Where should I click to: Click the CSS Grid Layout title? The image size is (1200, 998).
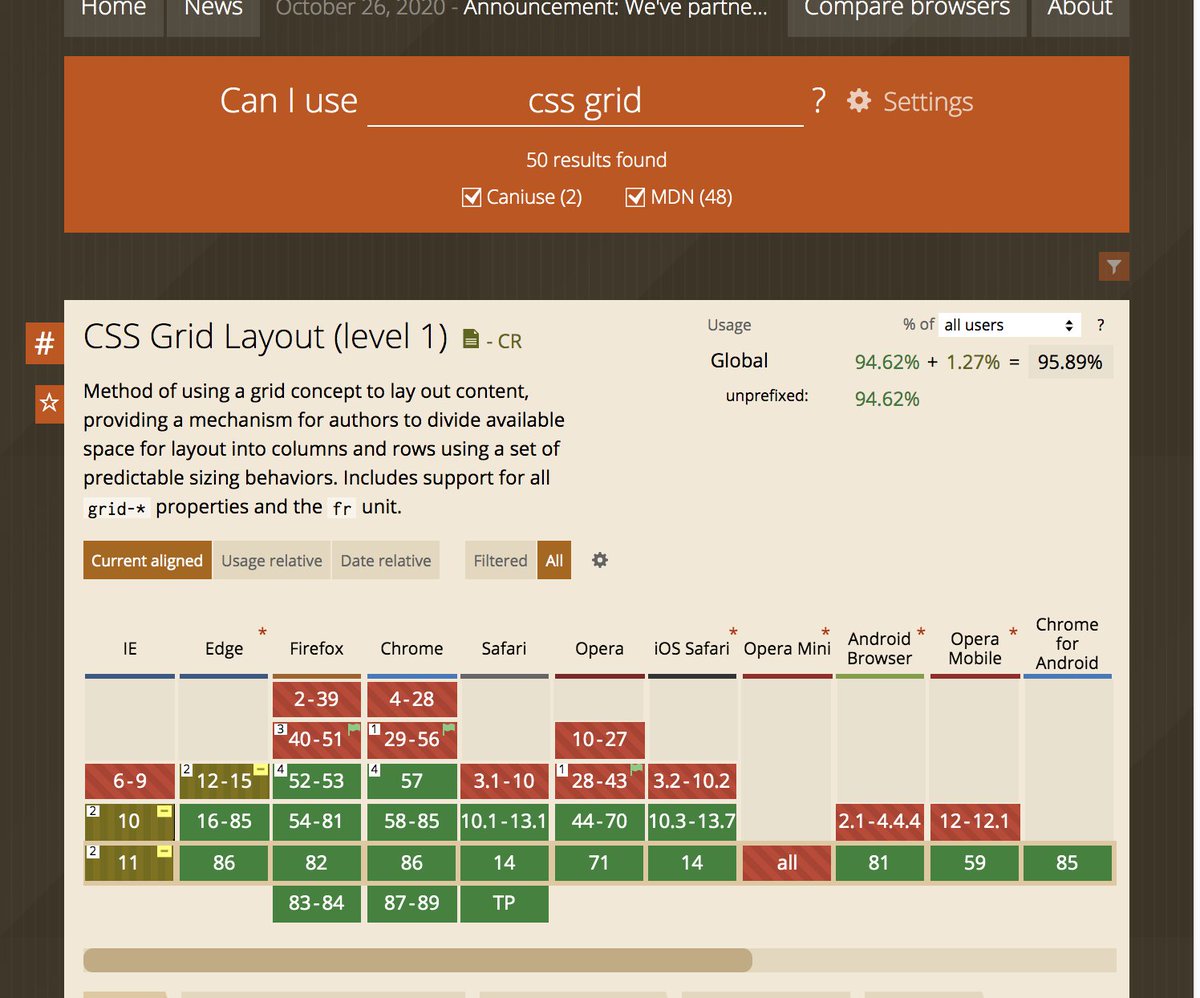point(265,337)
